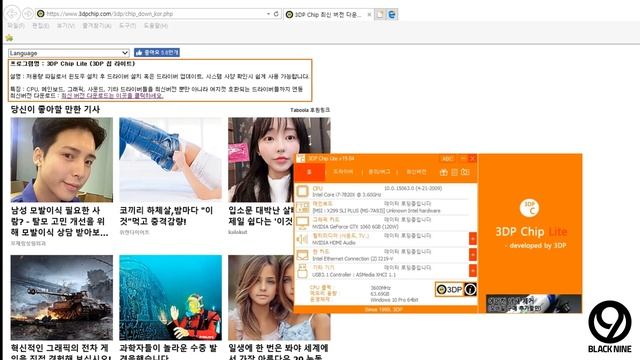Open the tank battle article thumbnail
The width and height of the screenshot is (640, 360).
point(62,298)
